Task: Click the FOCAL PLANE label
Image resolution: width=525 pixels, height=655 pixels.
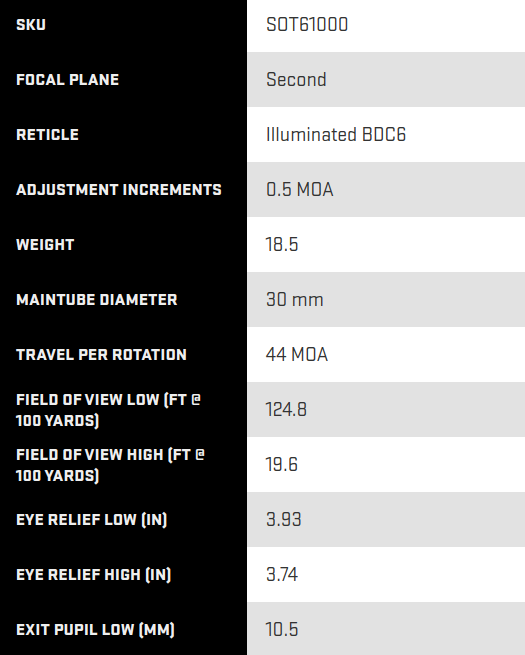Action: point(68,80)
